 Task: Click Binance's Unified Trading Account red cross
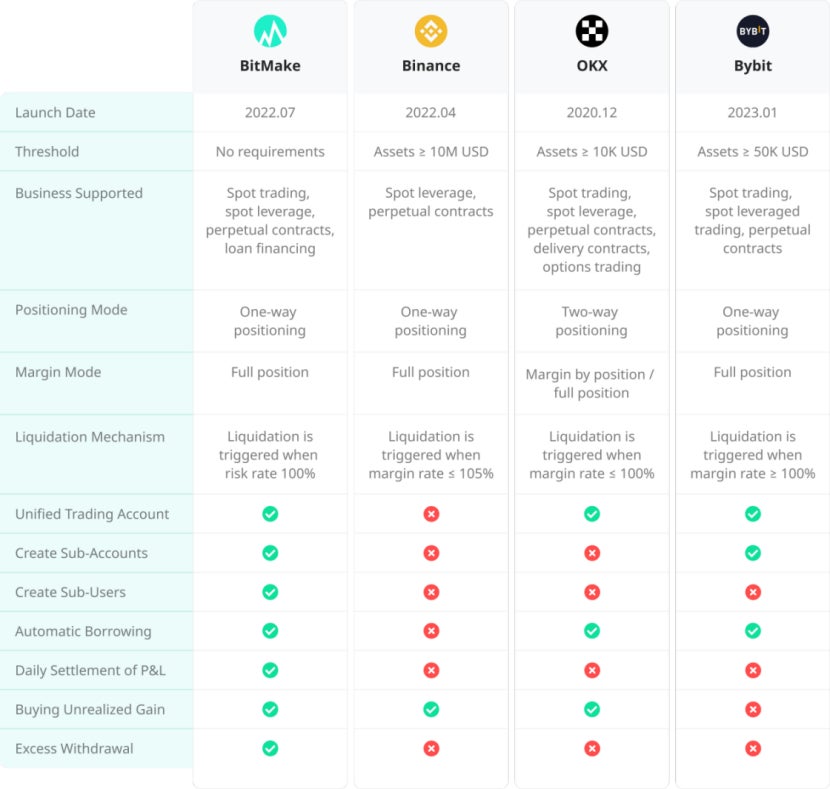431,514
